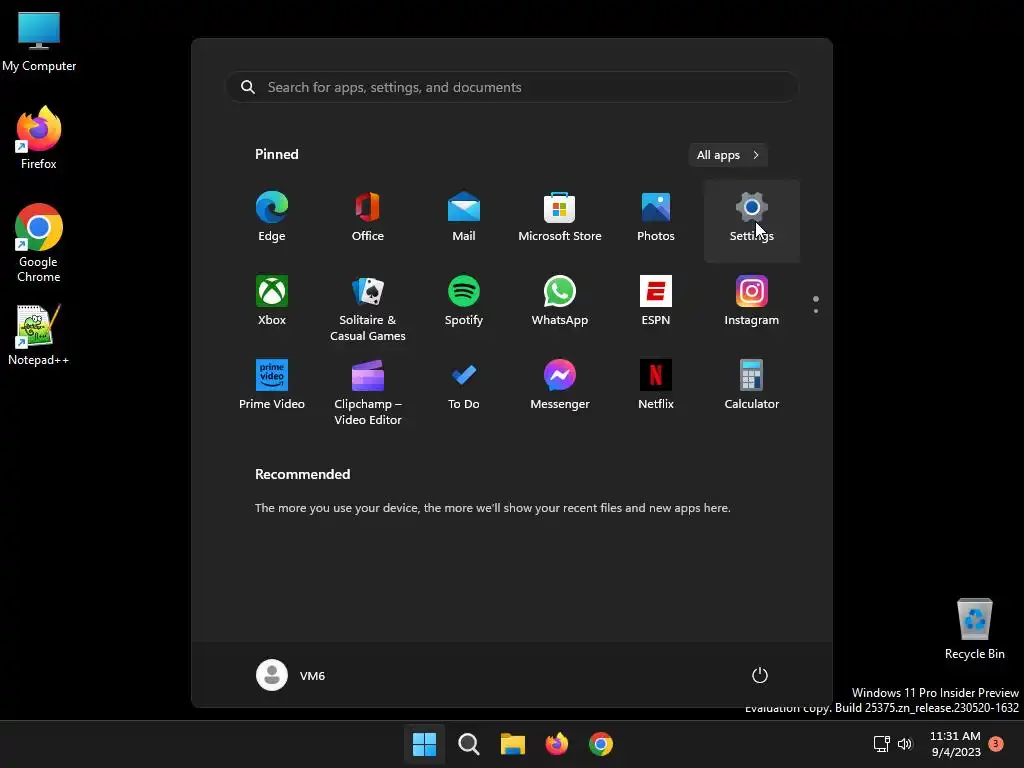Click the Power button in Start menu
Viewport: 1024px width, 768px height.
(760, 675)
